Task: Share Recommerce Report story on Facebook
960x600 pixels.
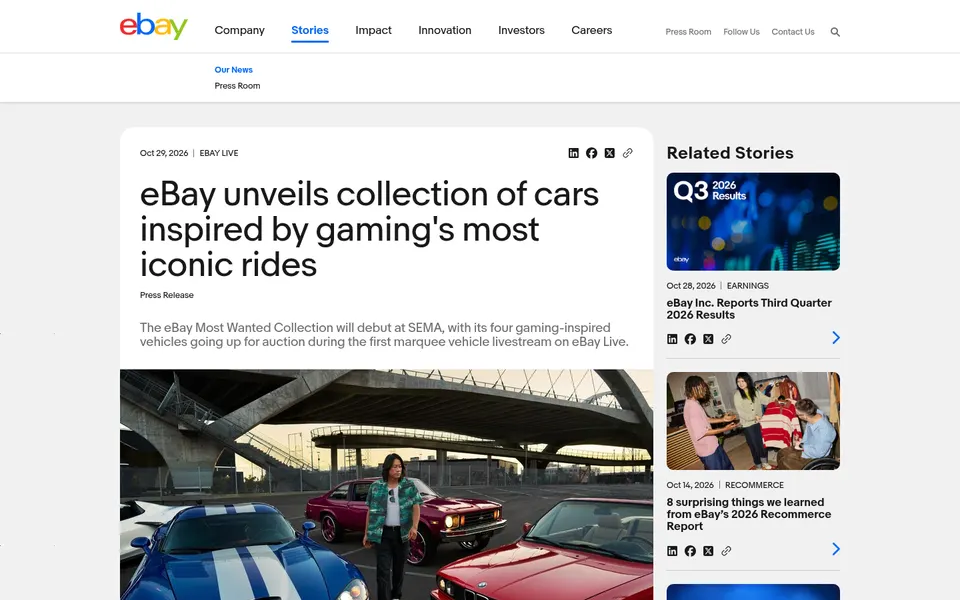Action: (x=690, y=551)
